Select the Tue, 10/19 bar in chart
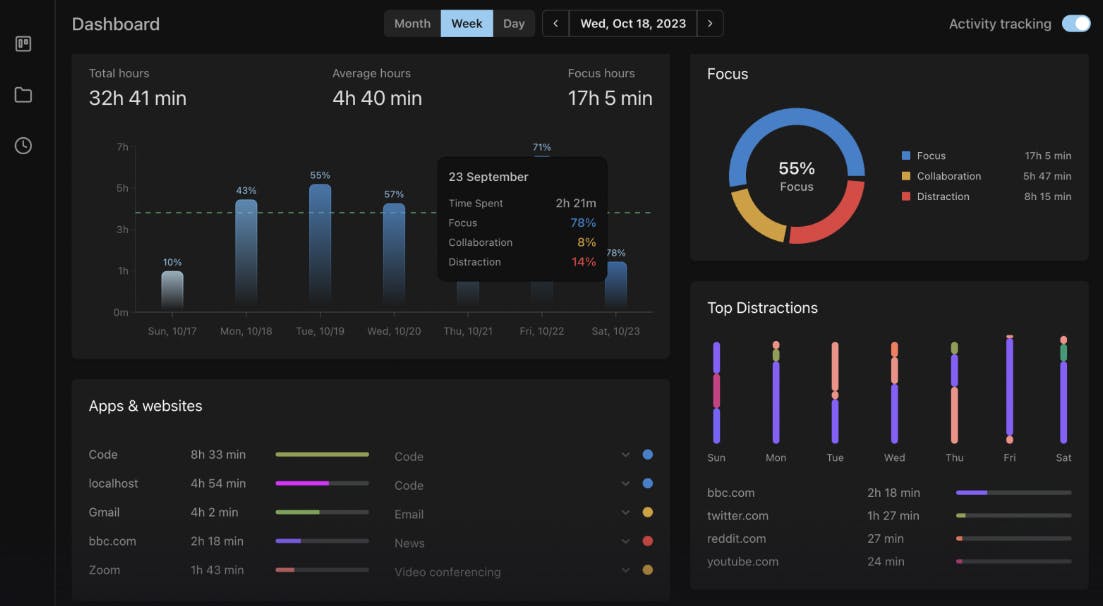Image resolution: width=1103 pixels, height=606 pixels. pyautogui.click(x=320, y=246)
